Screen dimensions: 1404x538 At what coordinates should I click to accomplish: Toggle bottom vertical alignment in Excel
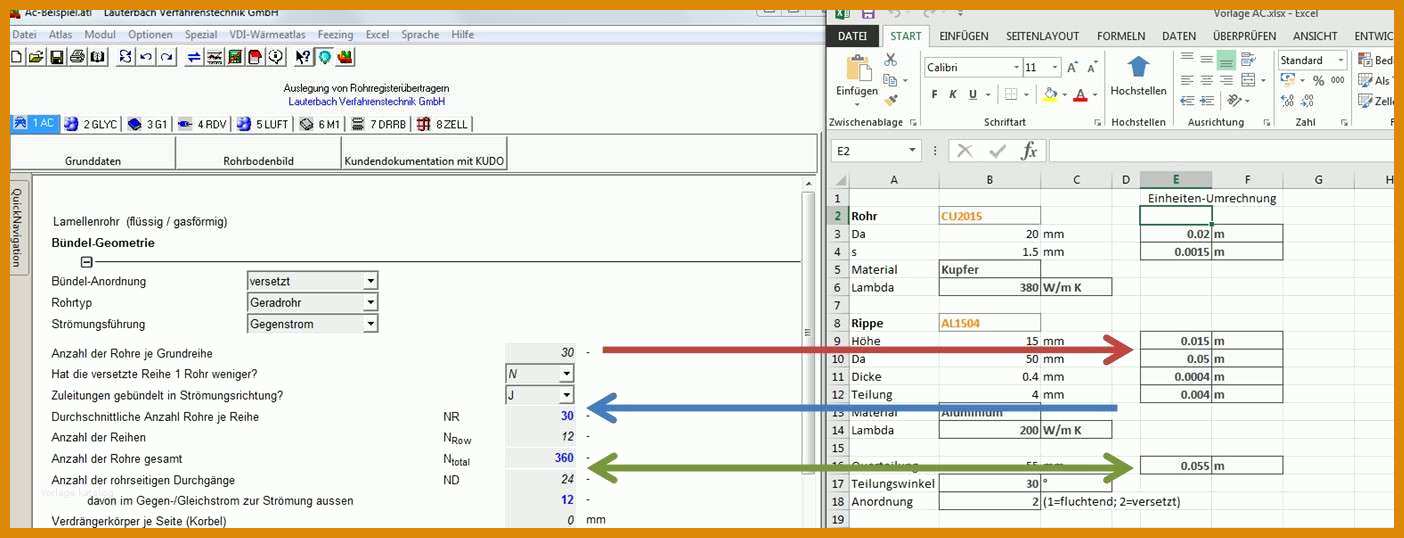tap(1226, 59)
